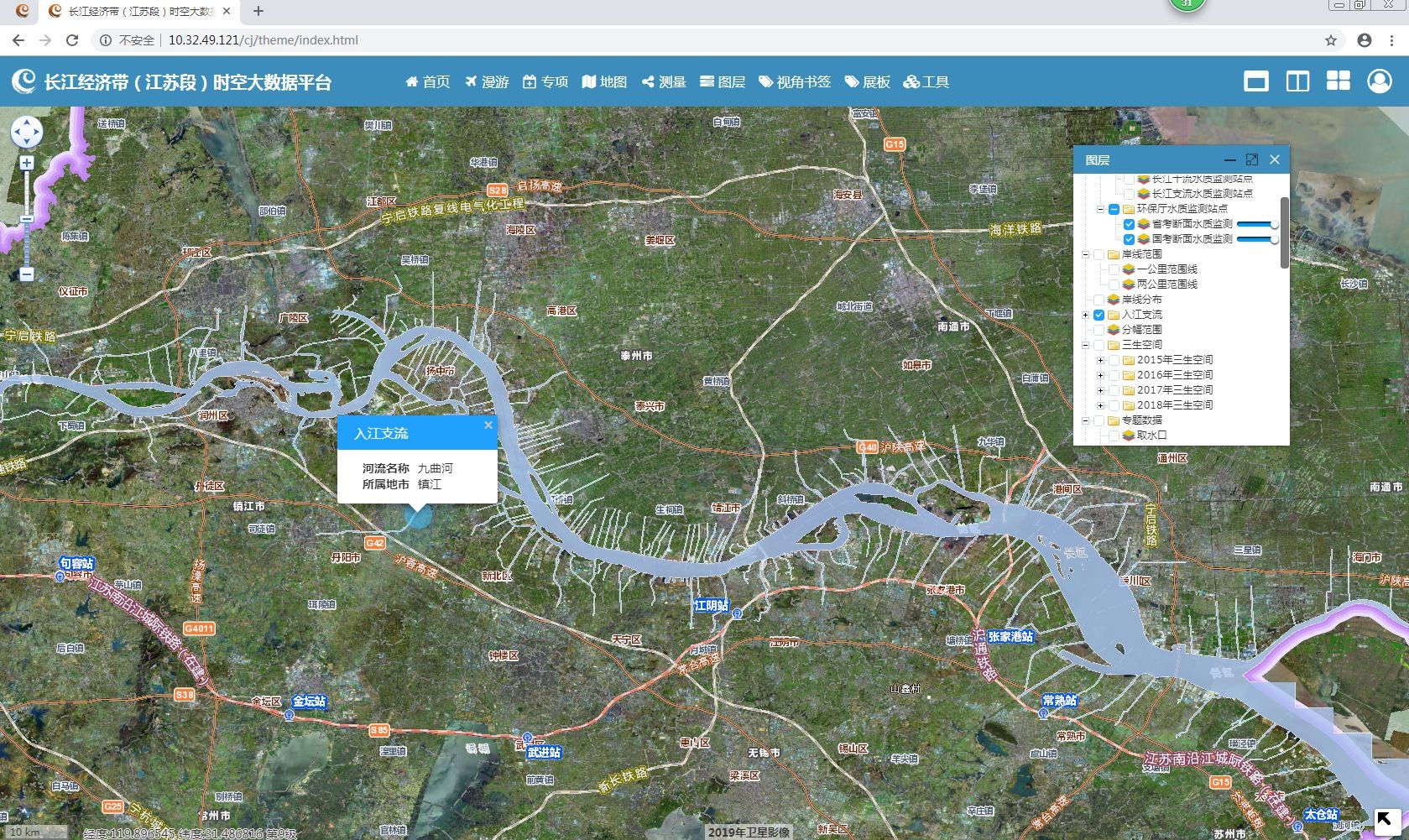Close the 入江支流 info popup
Screen dimensions: 1409x840
tap(488, 425)
